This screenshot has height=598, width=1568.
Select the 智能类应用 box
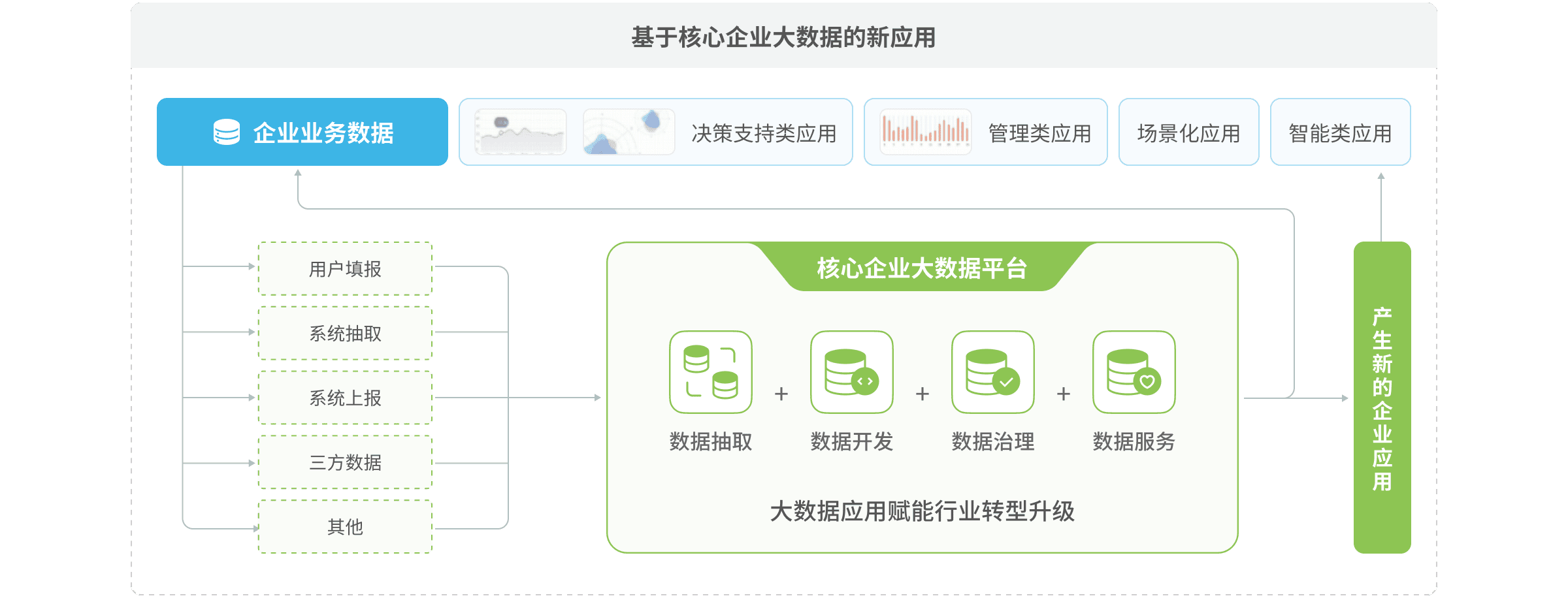tap(1340, 133)
